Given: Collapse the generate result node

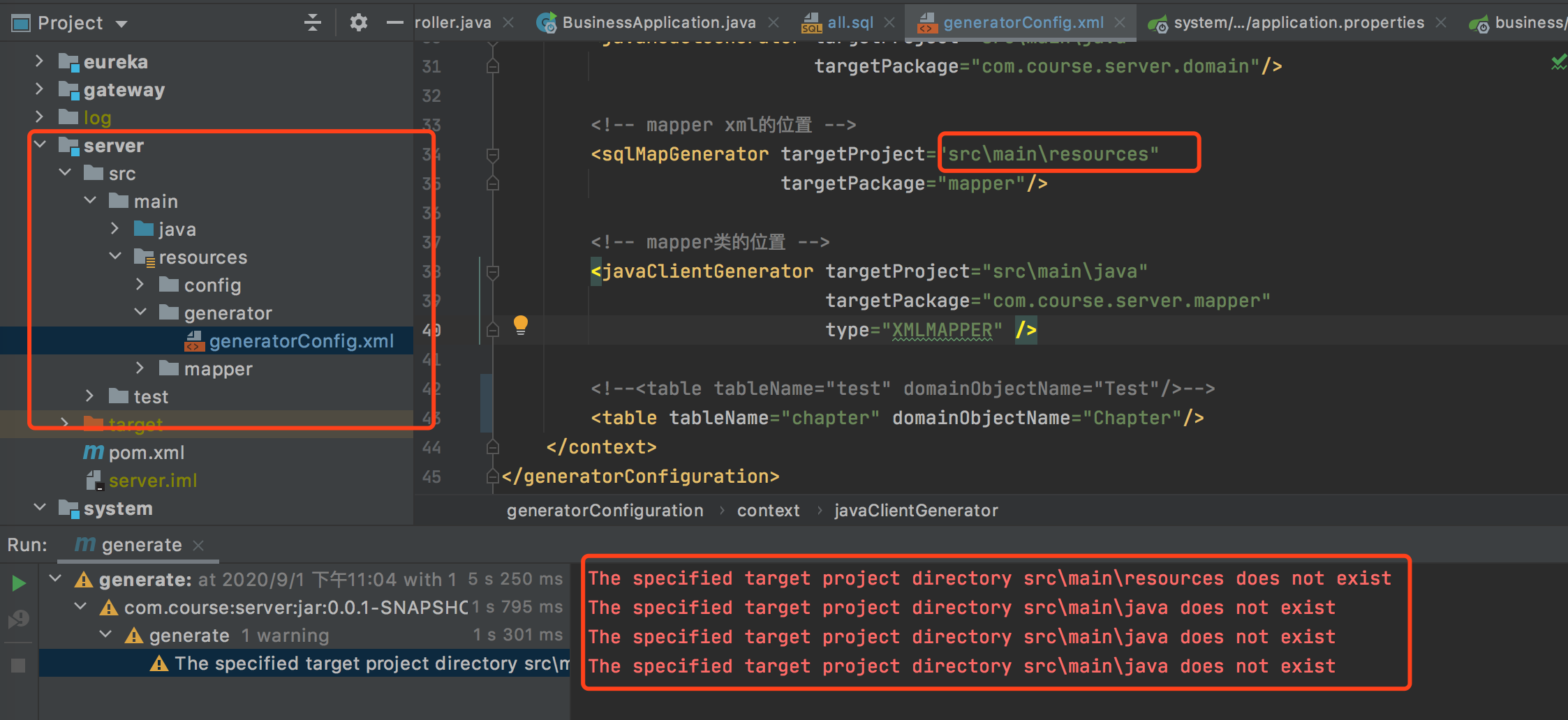Looking at the screenshot, I should coord(56,578).
